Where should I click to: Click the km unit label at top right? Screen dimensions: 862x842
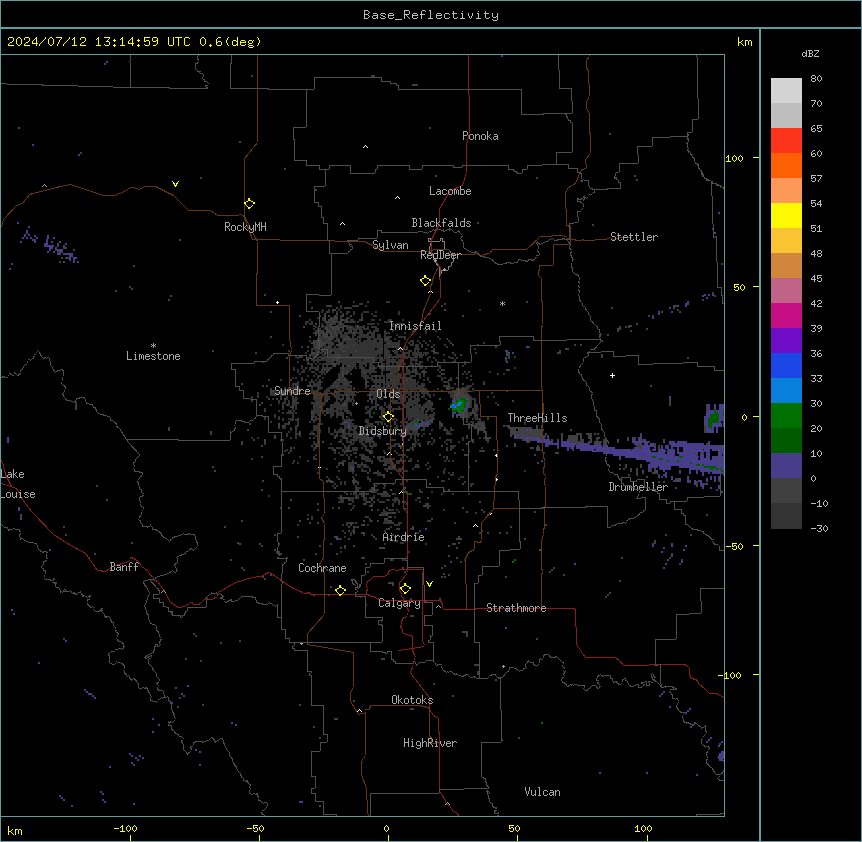[745, 42]
